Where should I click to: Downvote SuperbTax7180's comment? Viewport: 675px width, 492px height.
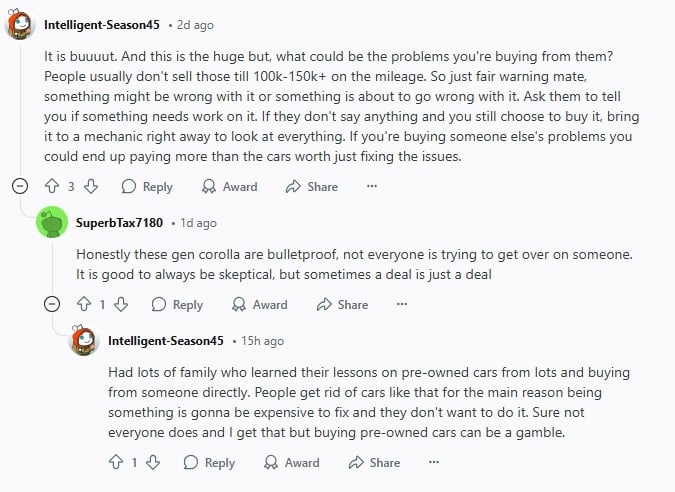(121, 304)
